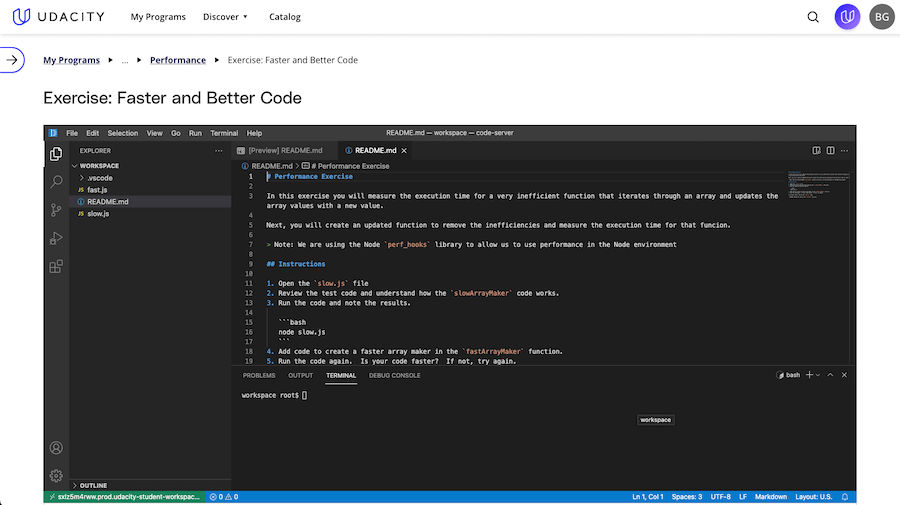Expand the breadcrumb ellipsis
Screen dimensions: 900x505
pos(125,60)
